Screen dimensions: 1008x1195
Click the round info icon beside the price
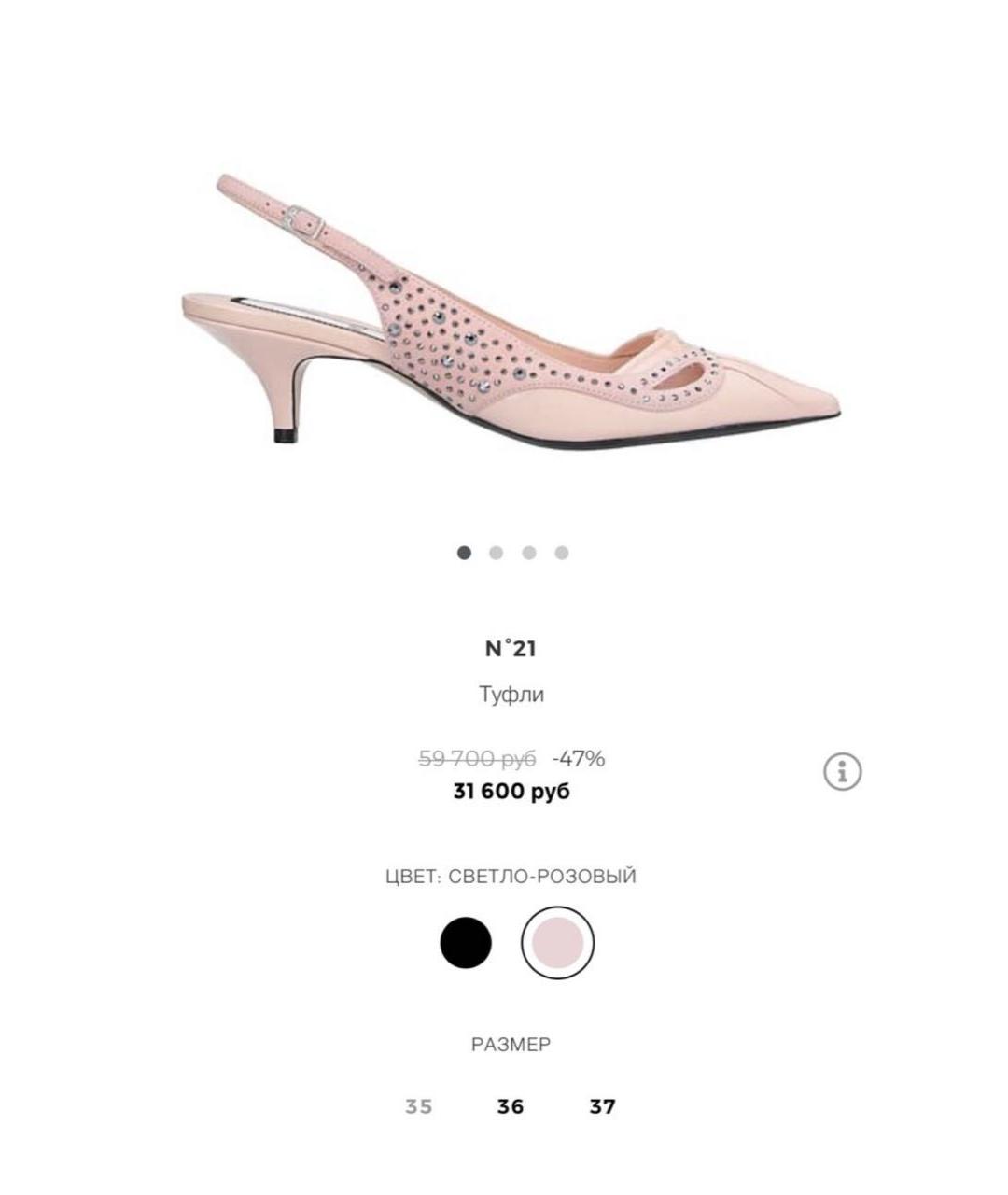[x=842, y=772]
